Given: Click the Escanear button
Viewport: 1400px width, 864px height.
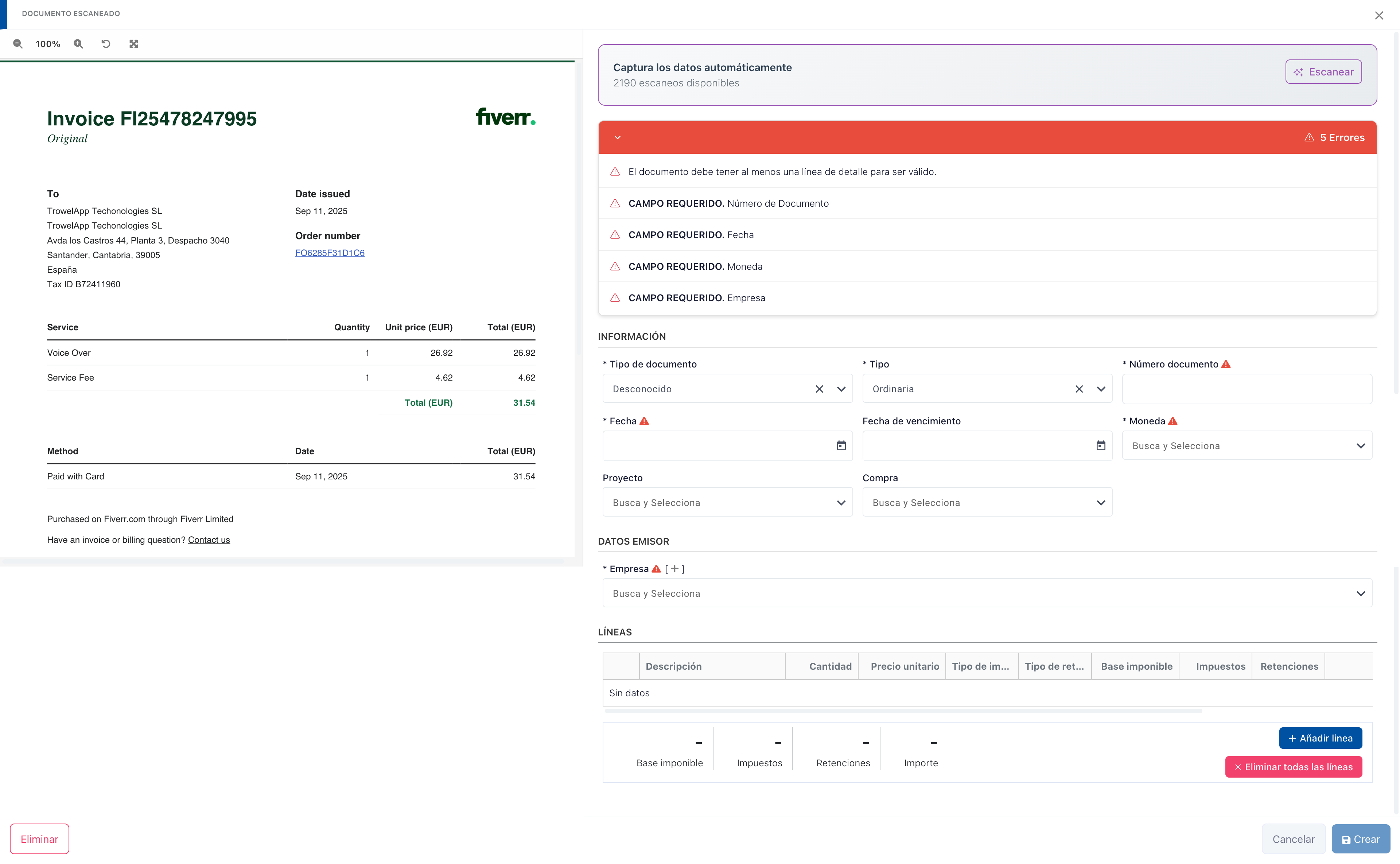Looking at the screenshot, I should pos(1323,72).
